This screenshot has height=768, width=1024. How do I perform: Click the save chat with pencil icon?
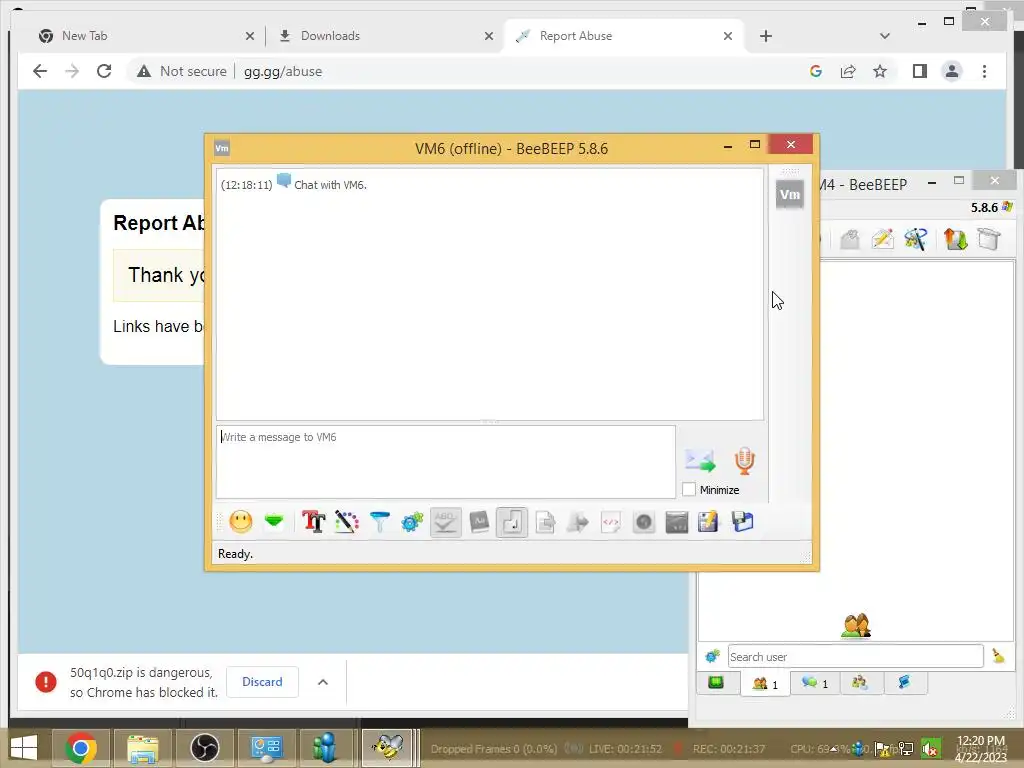(709, 522)
